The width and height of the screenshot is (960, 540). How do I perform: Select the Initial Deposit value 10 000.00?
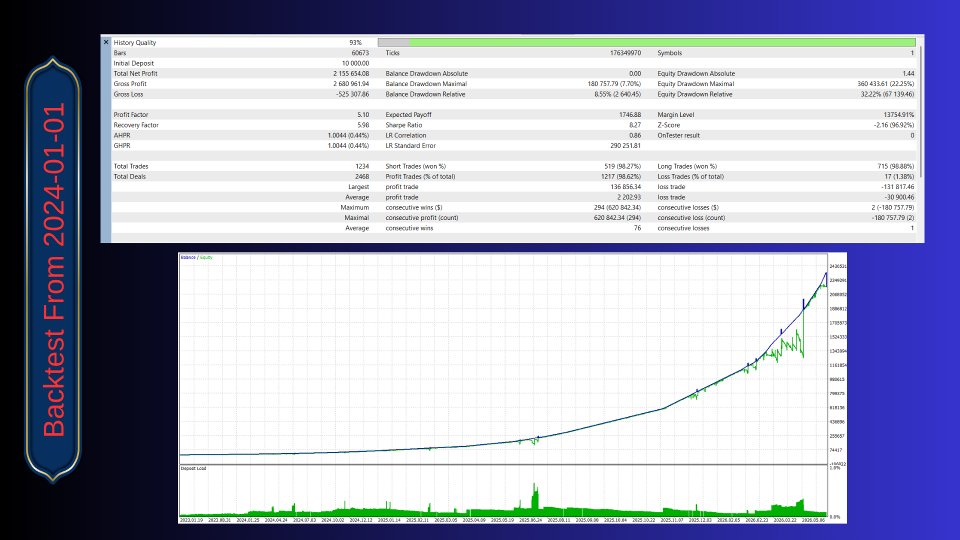tap(355, 64)
